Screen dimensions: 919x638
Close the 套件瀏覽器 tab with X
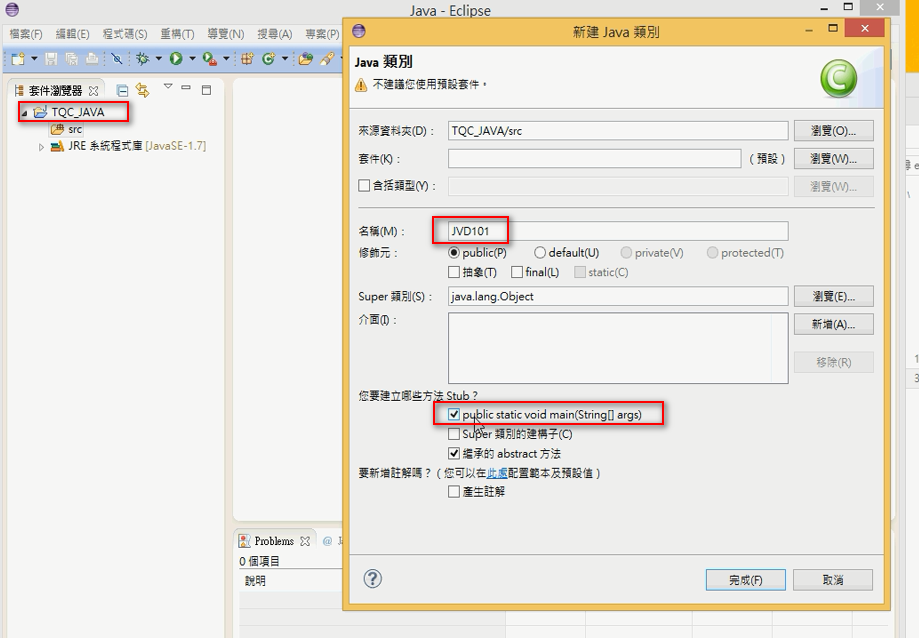point(93,91)
